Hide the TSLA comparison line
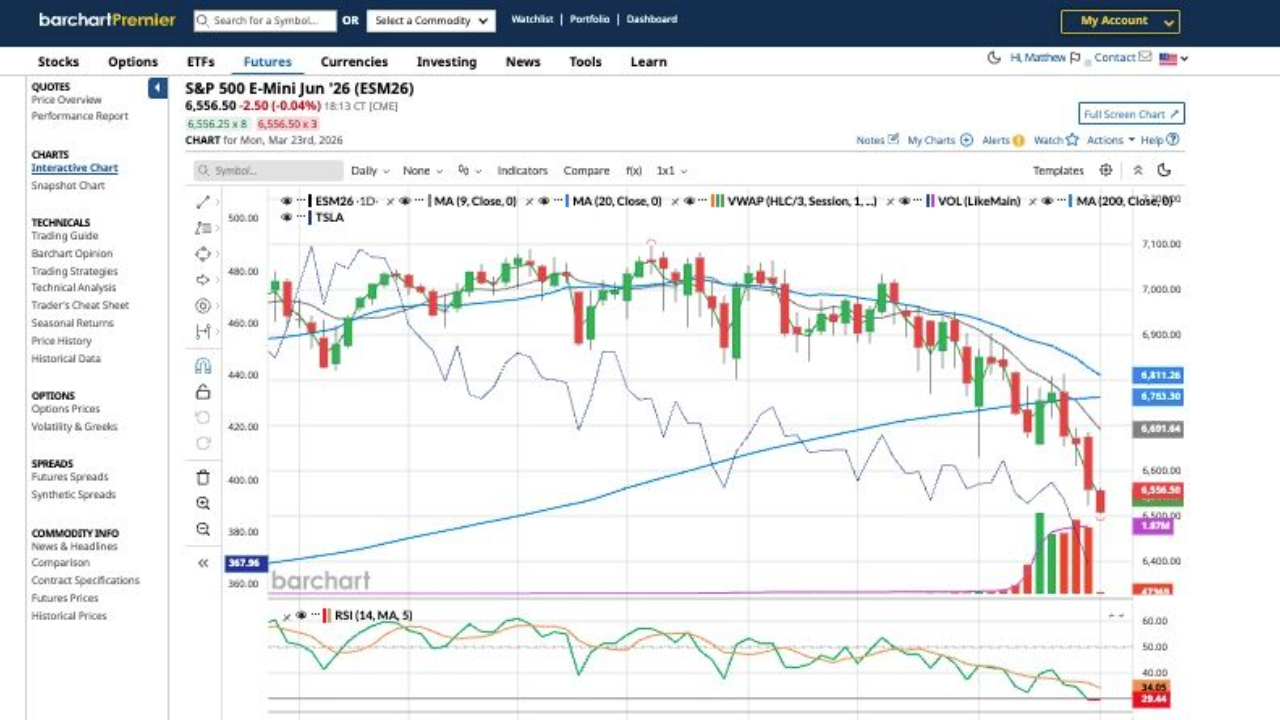This screenshot has width=1280, height=720. 287,217
